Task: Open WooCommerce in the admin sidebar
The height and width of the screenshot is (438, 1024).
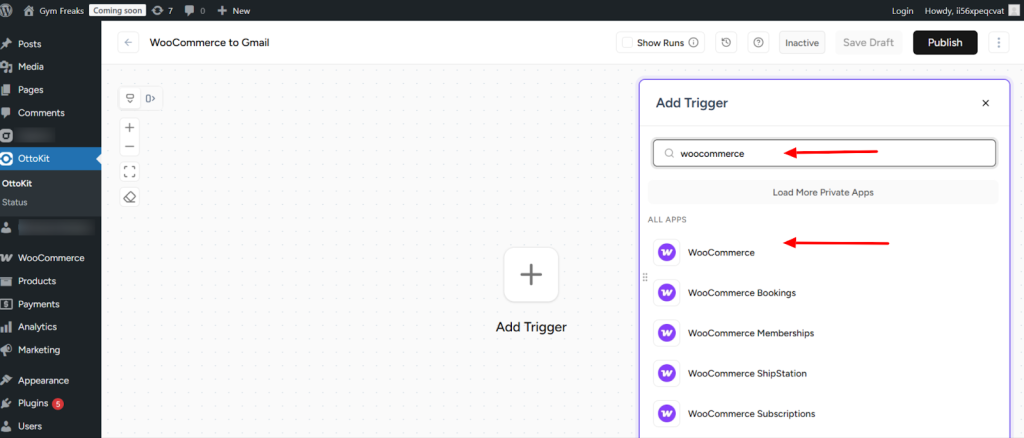Action: [50, 258]
